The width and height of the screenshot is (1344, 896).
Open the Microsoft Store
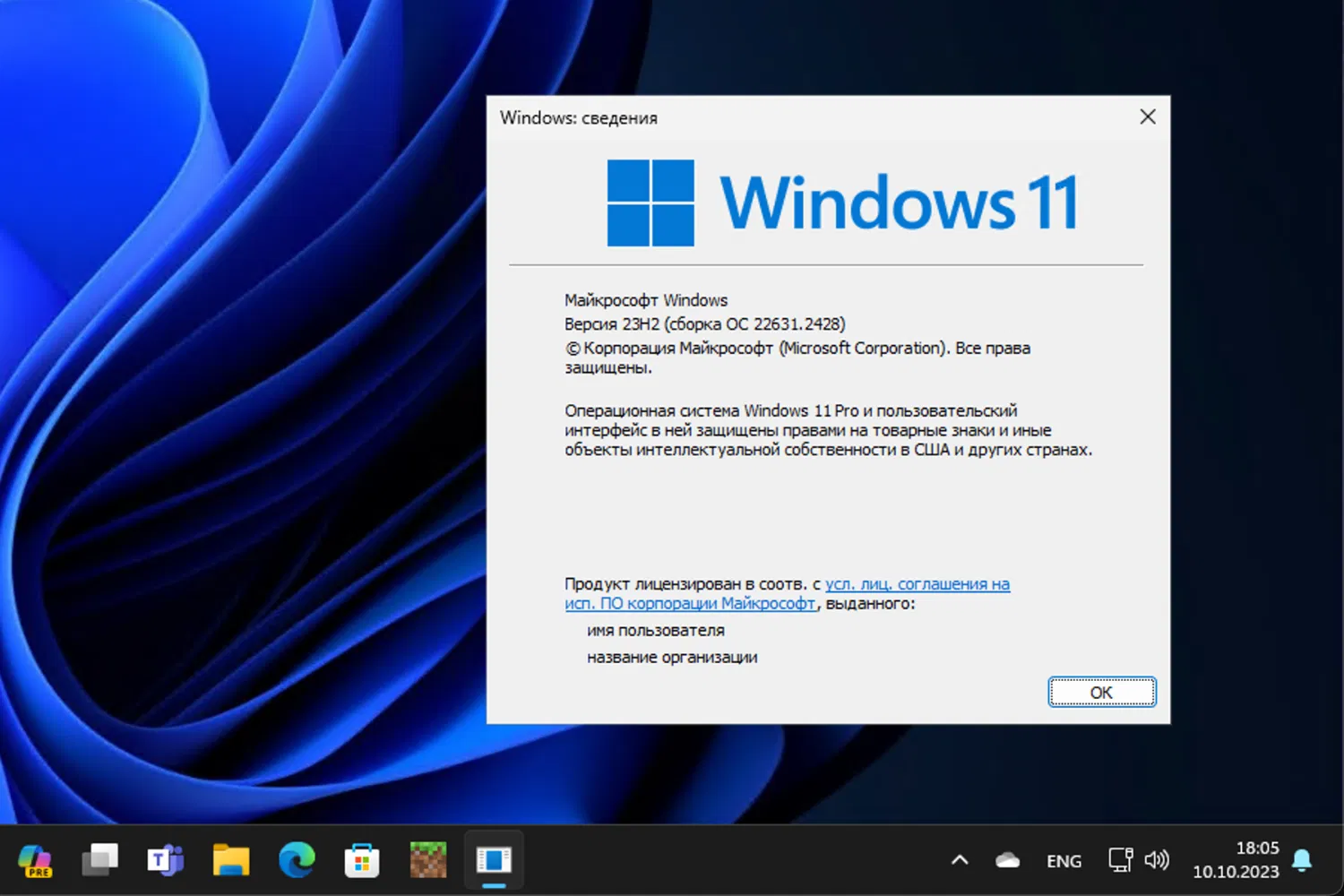point(362,860)
